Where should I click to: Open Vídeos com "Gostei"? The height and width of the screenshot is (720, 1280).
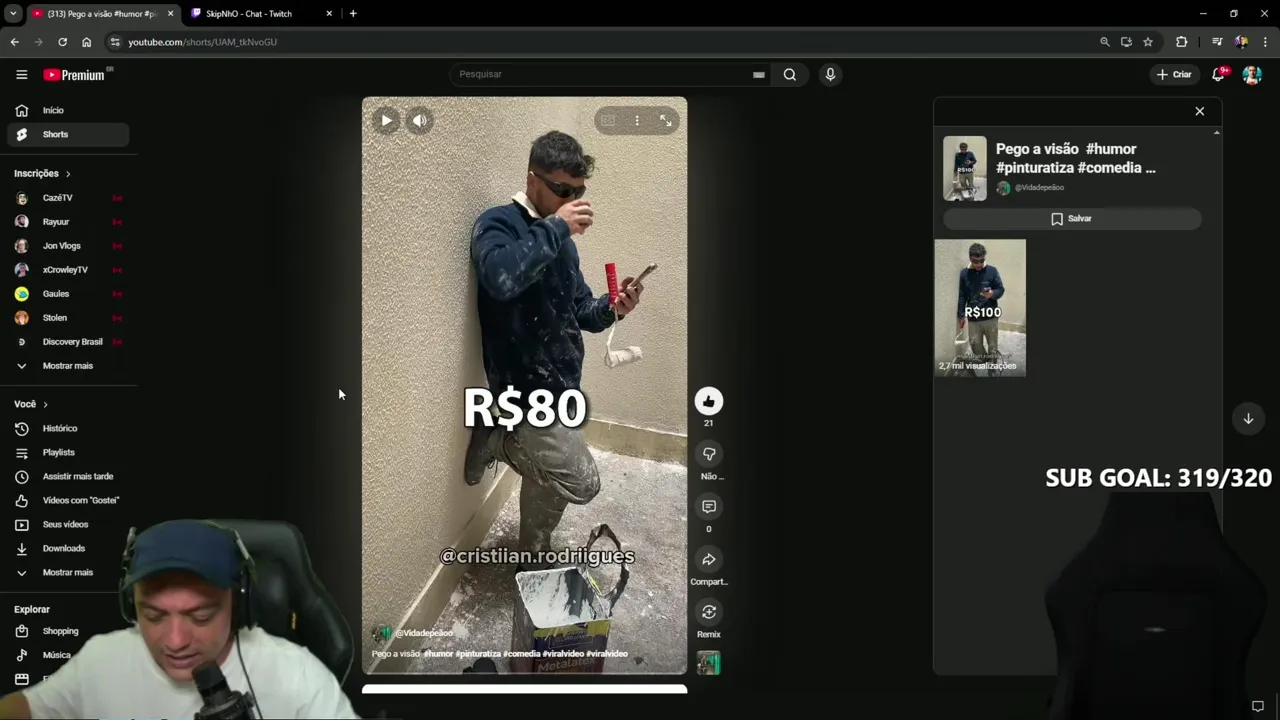(x=68, y=500)
